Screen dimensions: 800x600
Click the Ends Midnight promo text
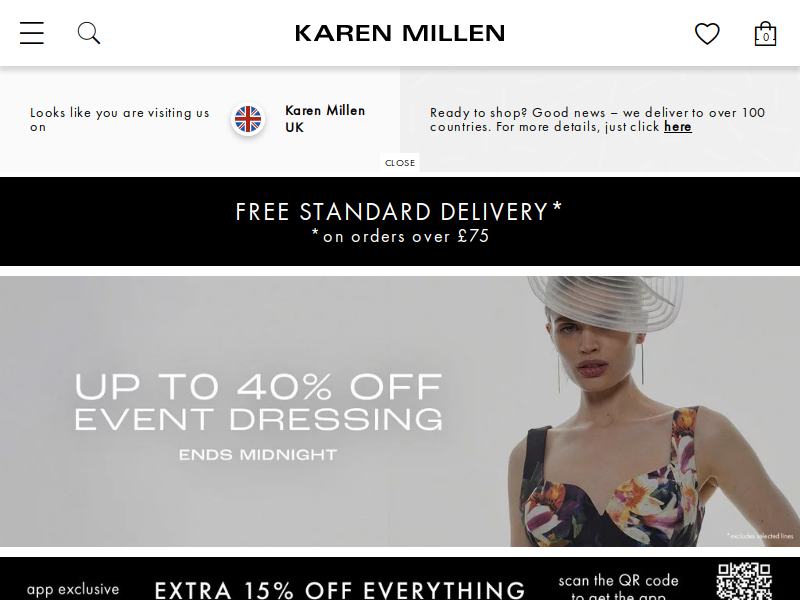coord(258,455)
